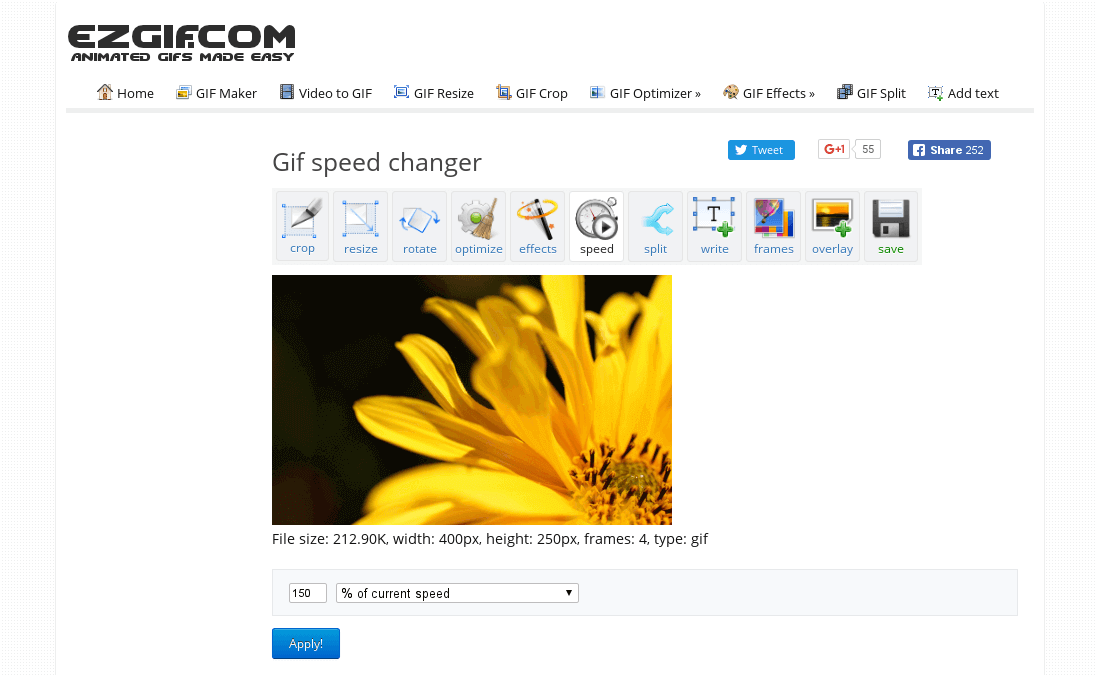Select the effects tool

click(537, 225)
